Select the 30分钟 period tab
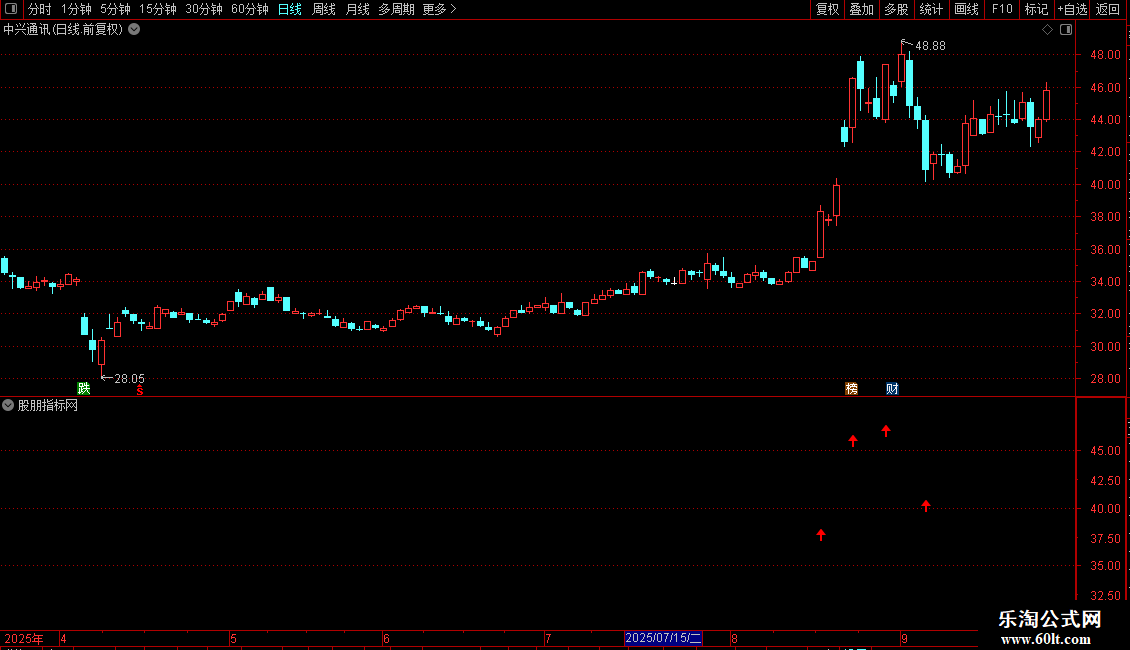The image size is (1130, 650). [x=203, y=9]
